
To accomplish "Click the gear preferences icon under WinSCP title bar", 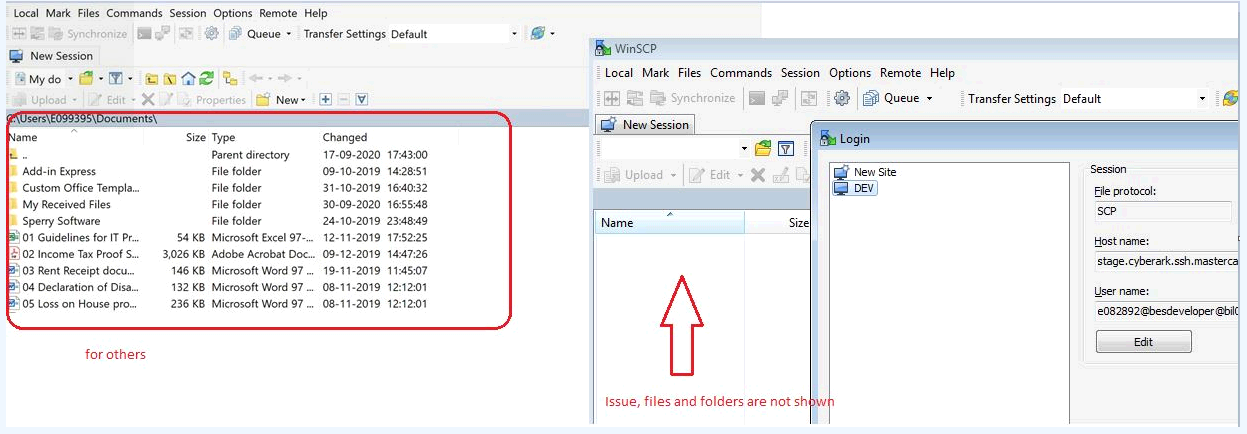I will pos(842,98).
